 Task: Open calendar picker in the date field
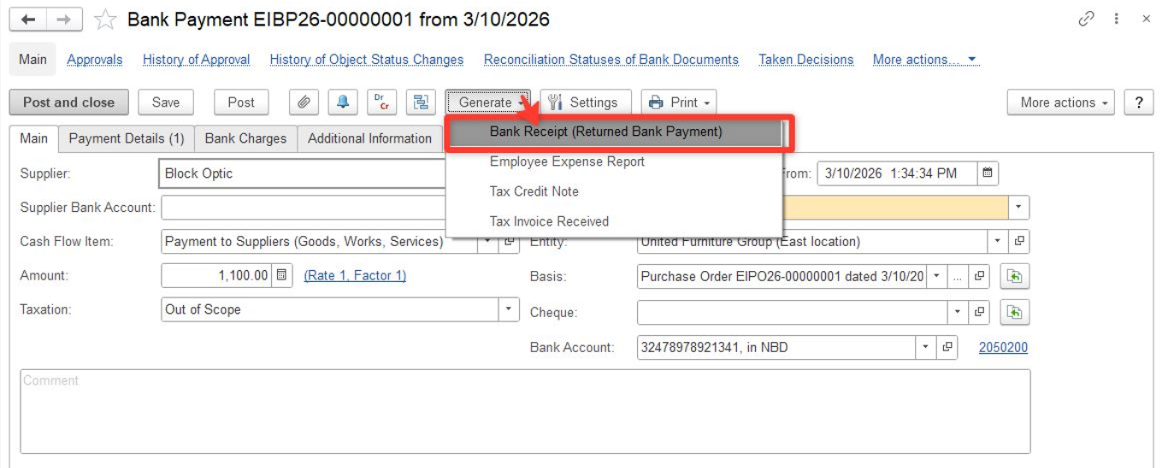(x=987, y=173)
